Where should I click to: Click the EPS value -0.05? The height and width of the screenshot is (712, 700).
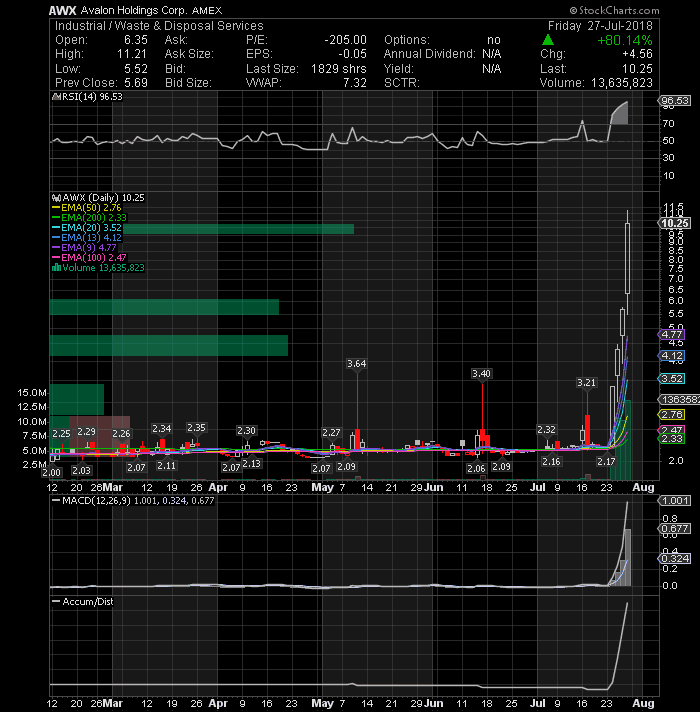(x=352, y=54)
